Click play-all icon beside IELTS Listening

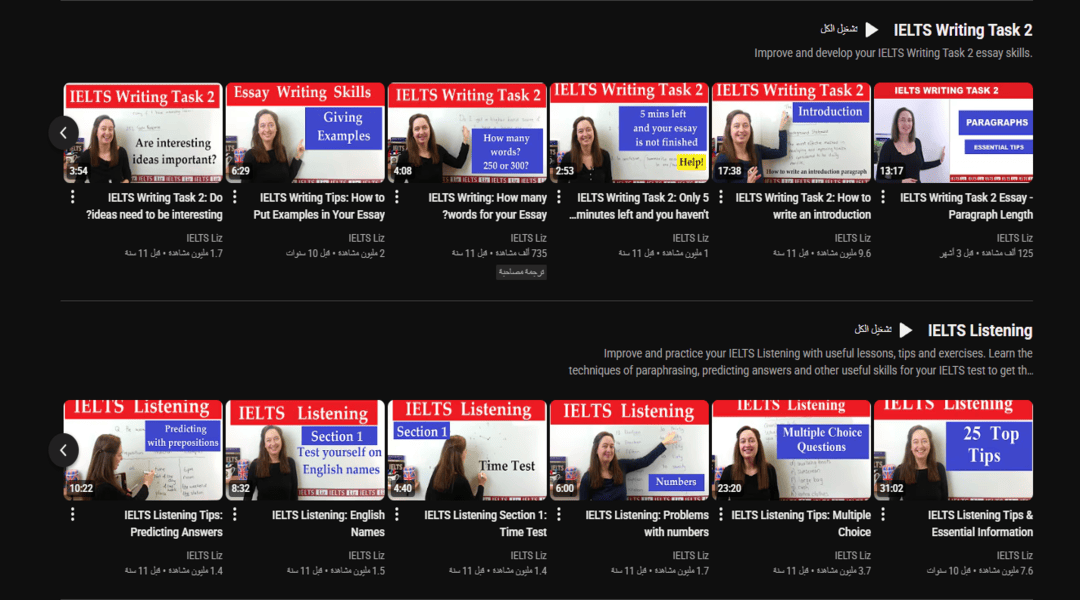(905, 330)
